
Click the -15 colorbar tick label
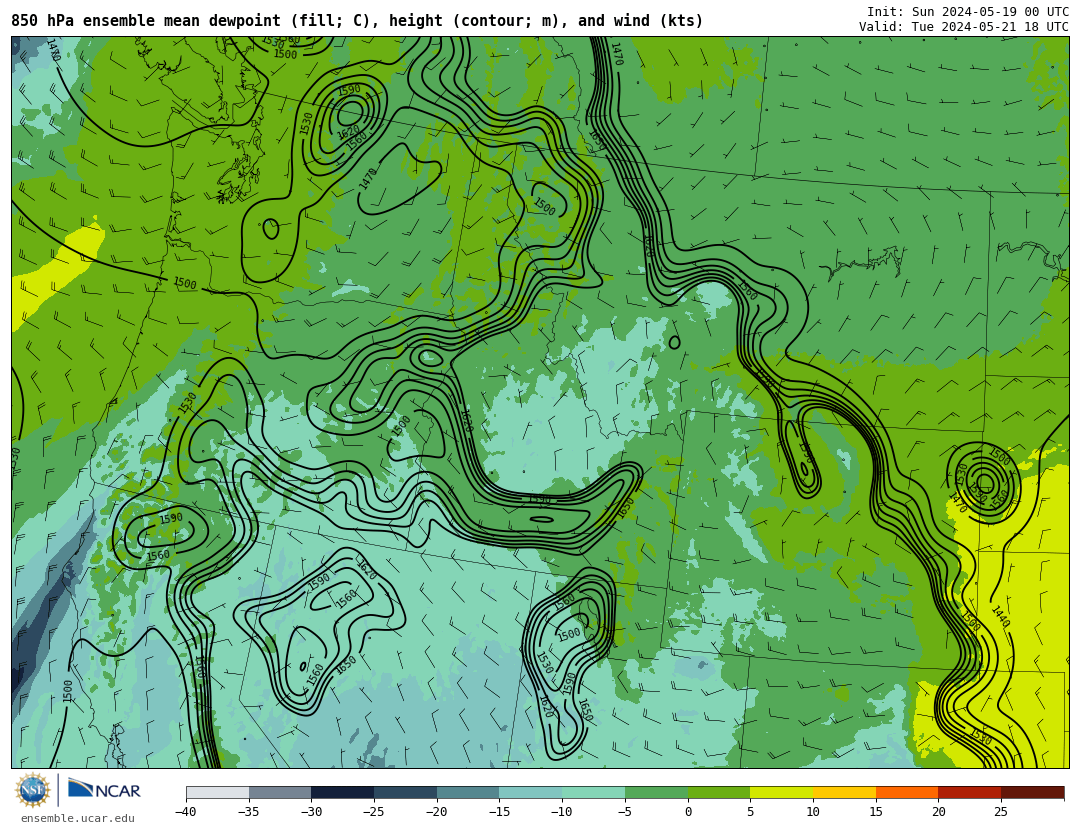[x=499, y=812]
